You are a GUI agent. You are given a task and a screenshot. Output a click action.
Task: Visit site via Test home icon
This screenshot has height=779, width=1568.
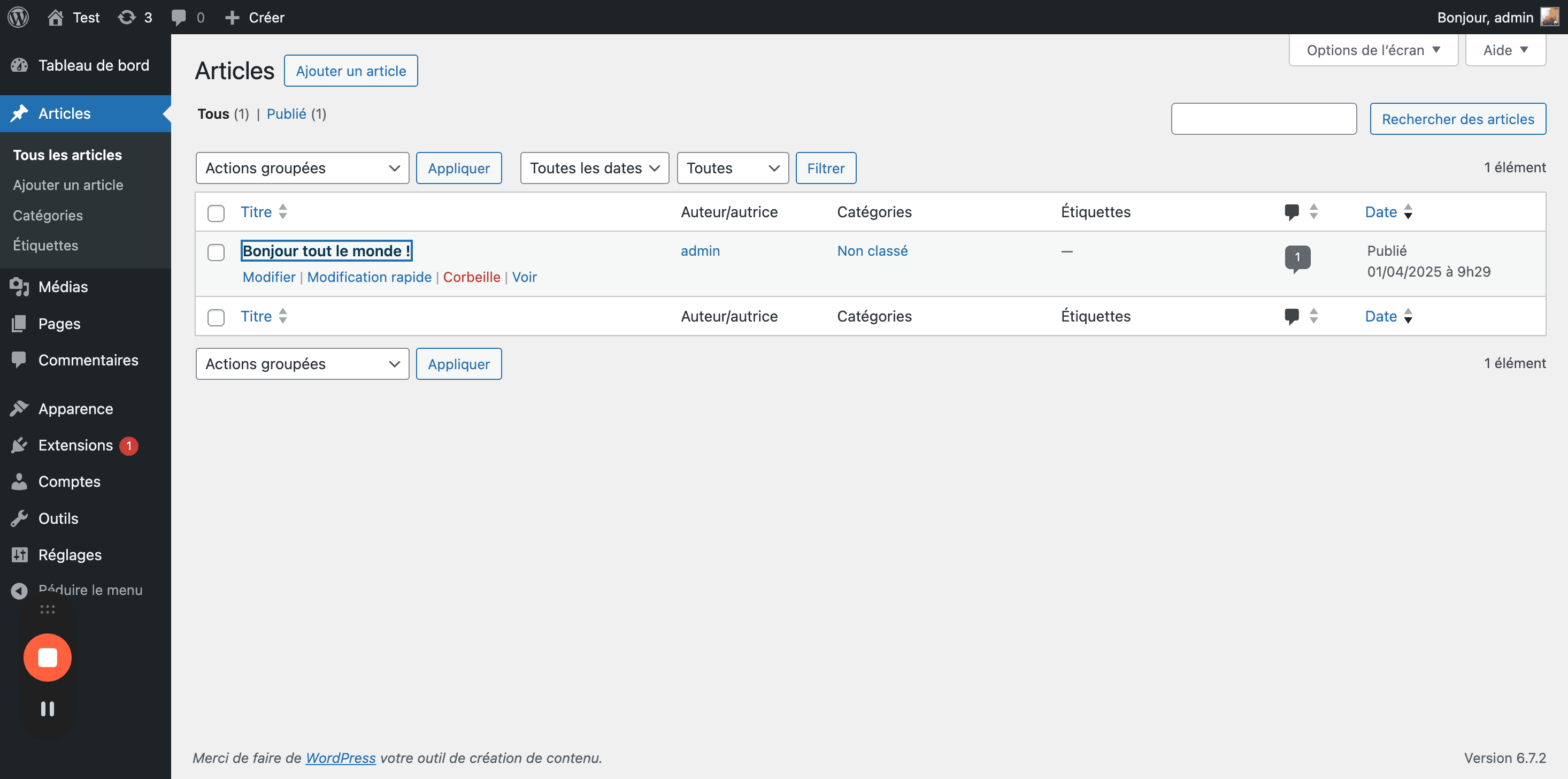(x=56, y=17)
